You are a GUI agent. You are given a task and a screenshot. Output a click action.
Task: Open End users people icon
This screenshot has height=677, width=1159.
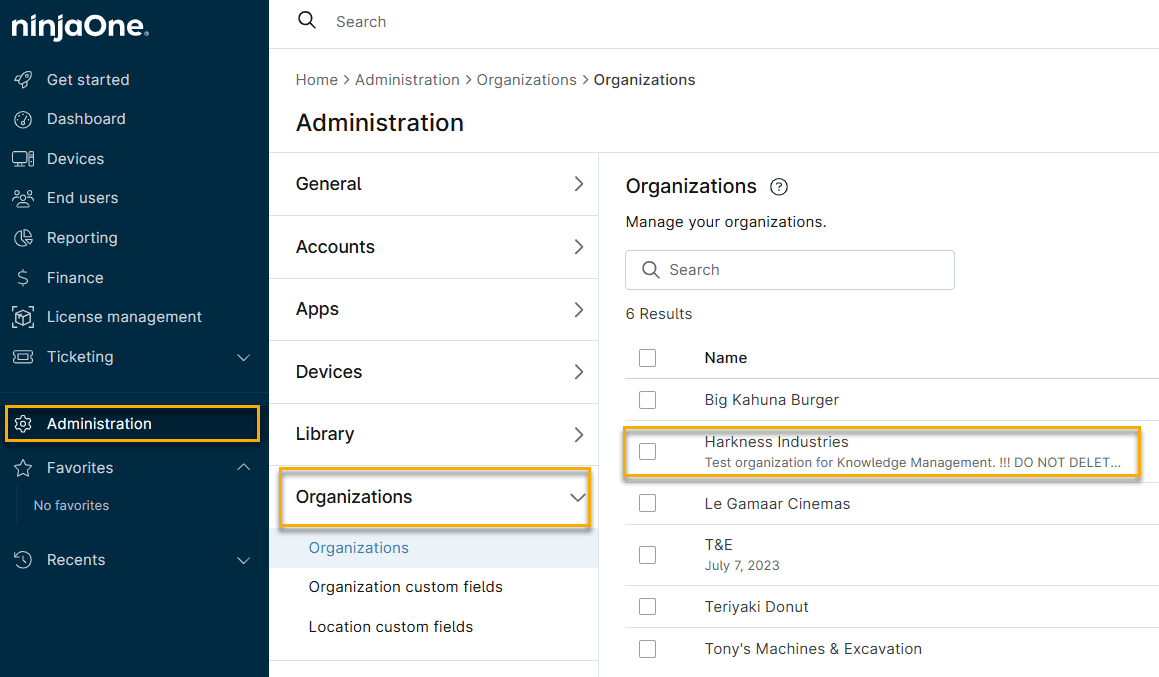(x=23, y=198)
